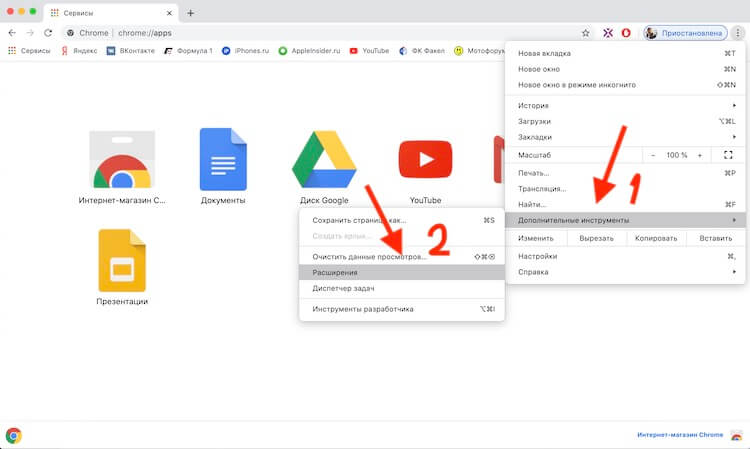Expand the Справка submenu
Image resolution: width=750 pixels, height=449 pixels.
pos(625,272)
